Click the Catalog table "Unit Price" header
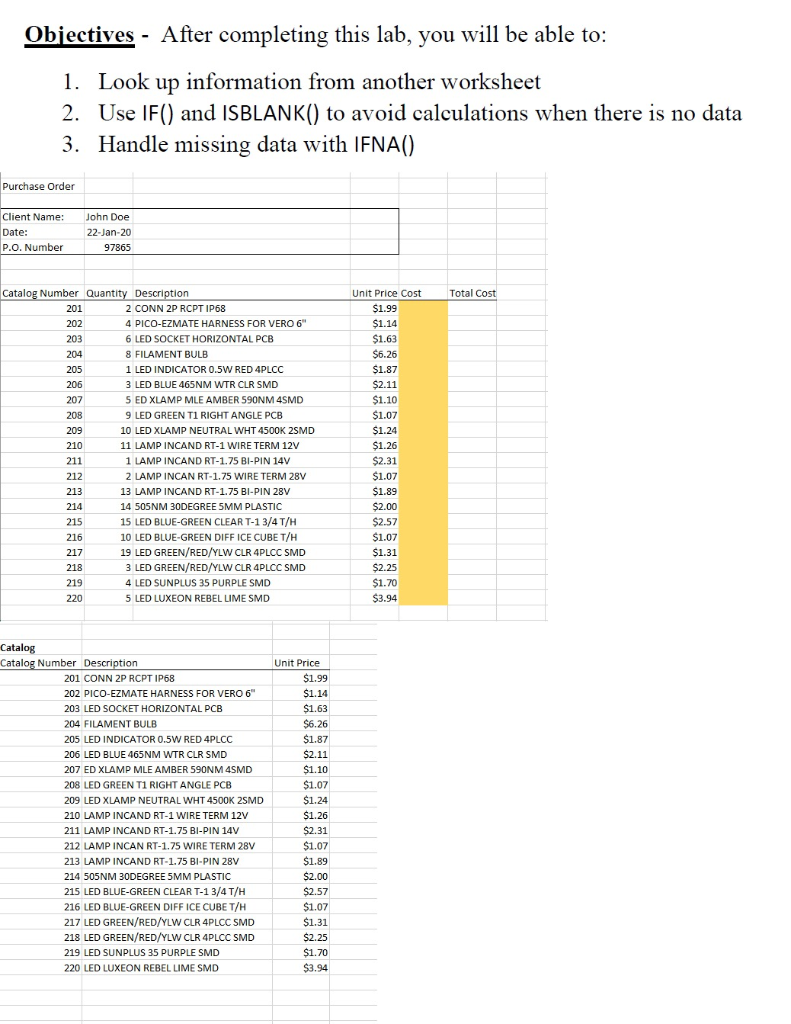This screenshot has width=791, height=1024. [297, 663]
